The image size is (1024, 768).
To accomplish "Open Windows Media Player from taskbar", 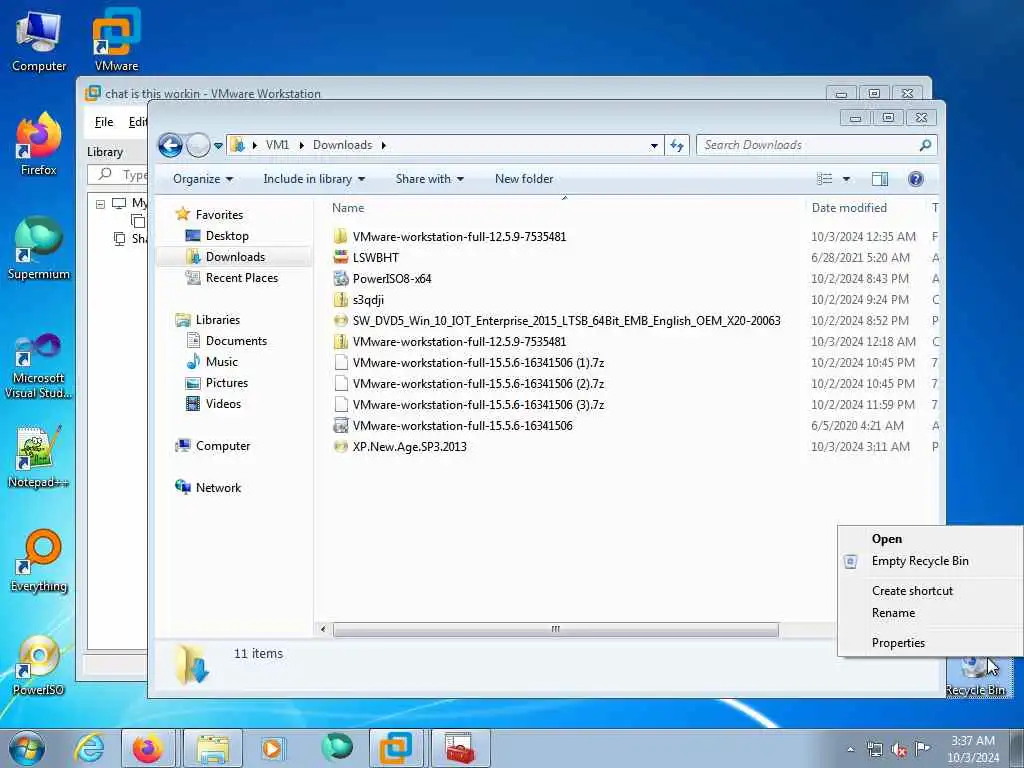I will (272, 748).
